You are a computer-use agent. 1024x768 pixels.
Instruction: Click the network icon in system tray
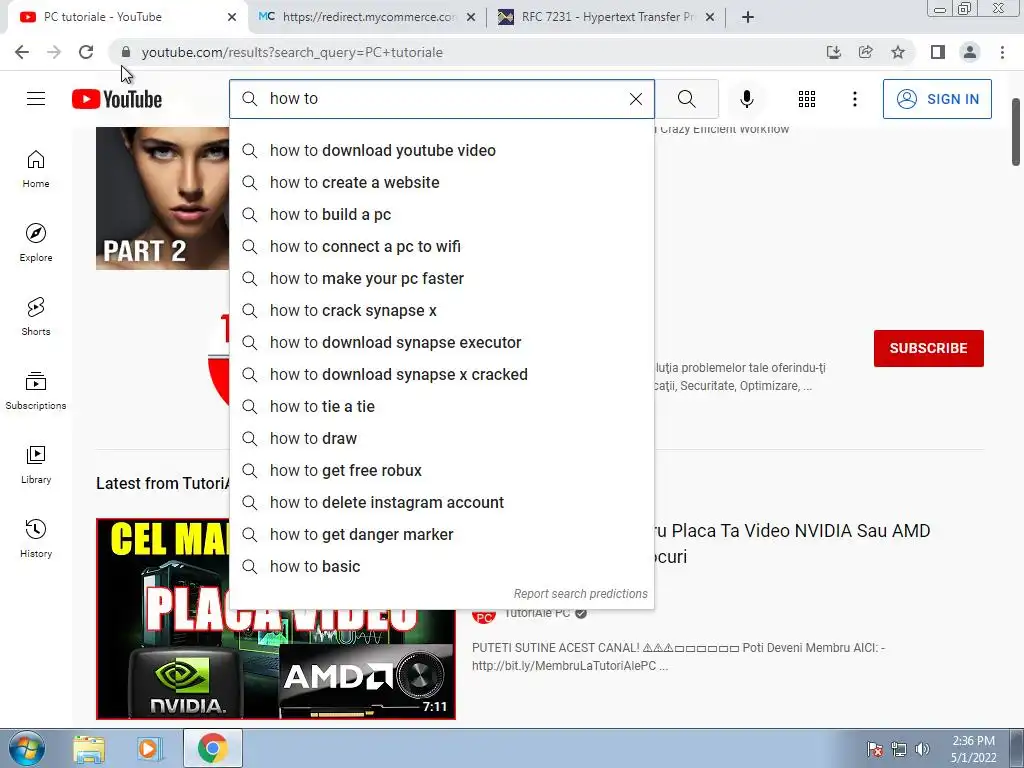(x=899, y=749)
